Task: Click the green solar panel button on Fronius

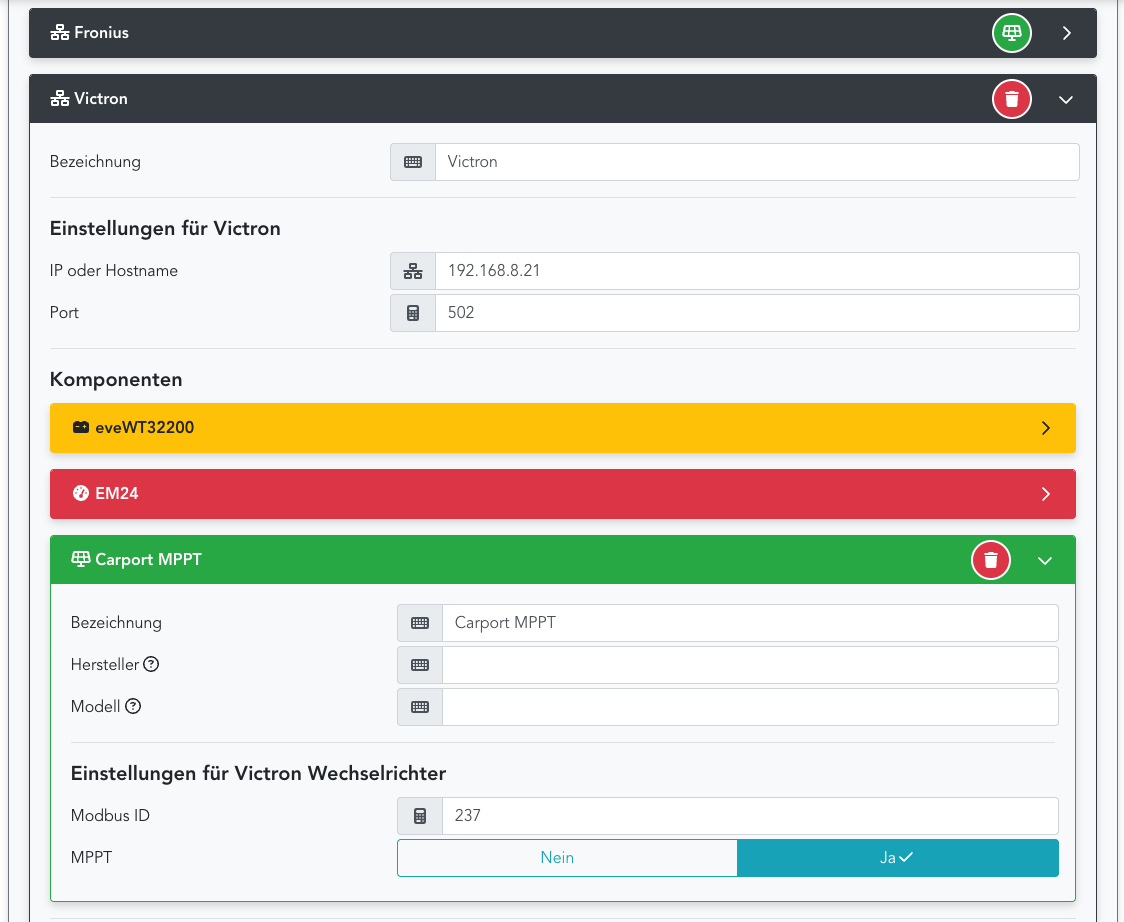Action: click(x=1011, y=33)
